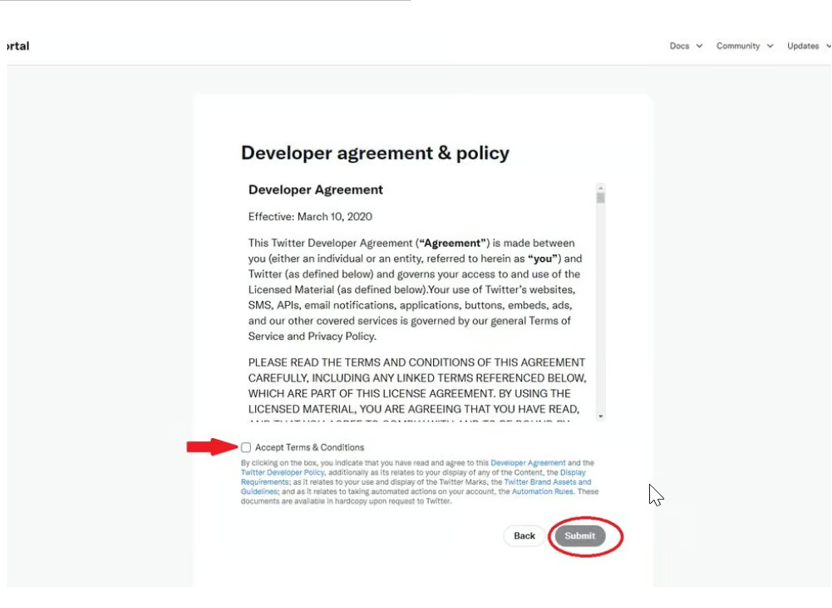
Task: Click the 'Developer agreement & policy' title
Action: (x=375, y=153)
